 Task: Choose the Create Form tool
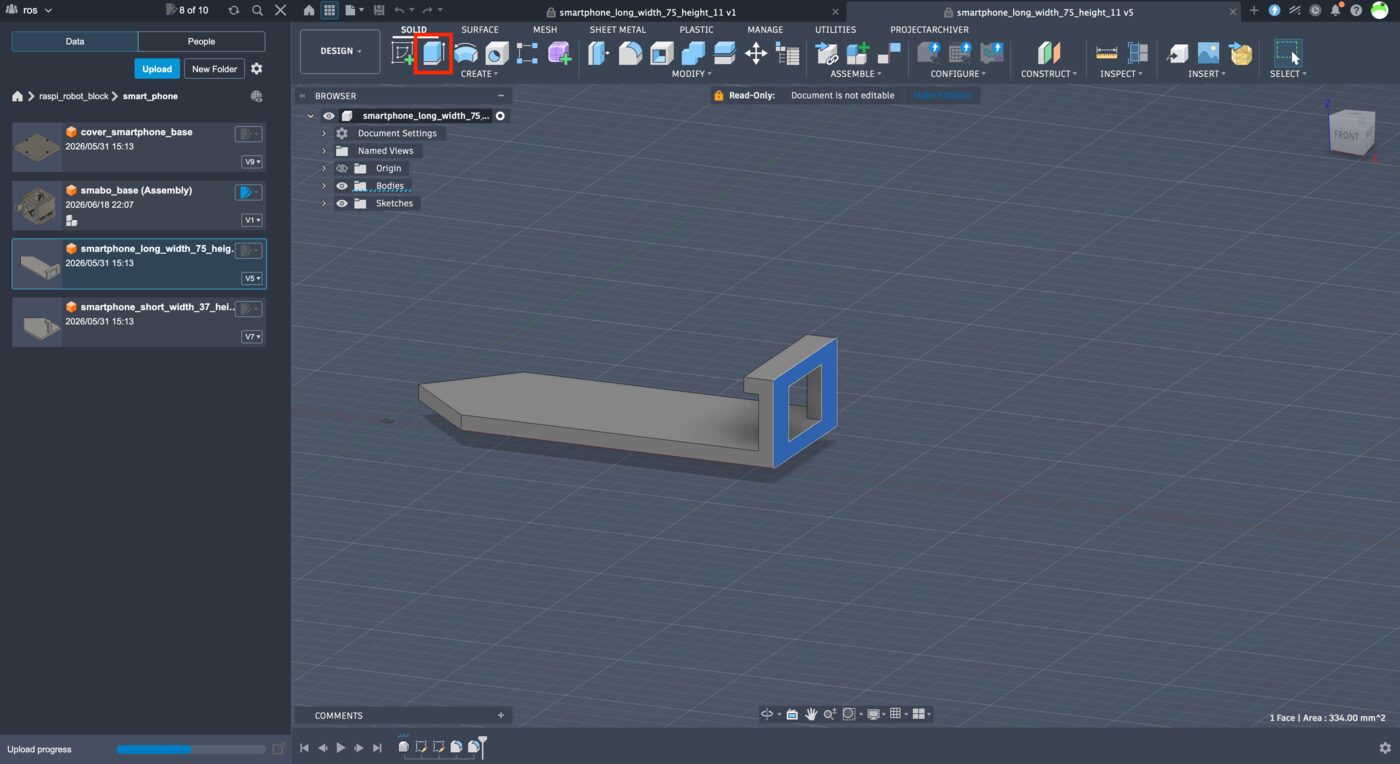[559, 53]
